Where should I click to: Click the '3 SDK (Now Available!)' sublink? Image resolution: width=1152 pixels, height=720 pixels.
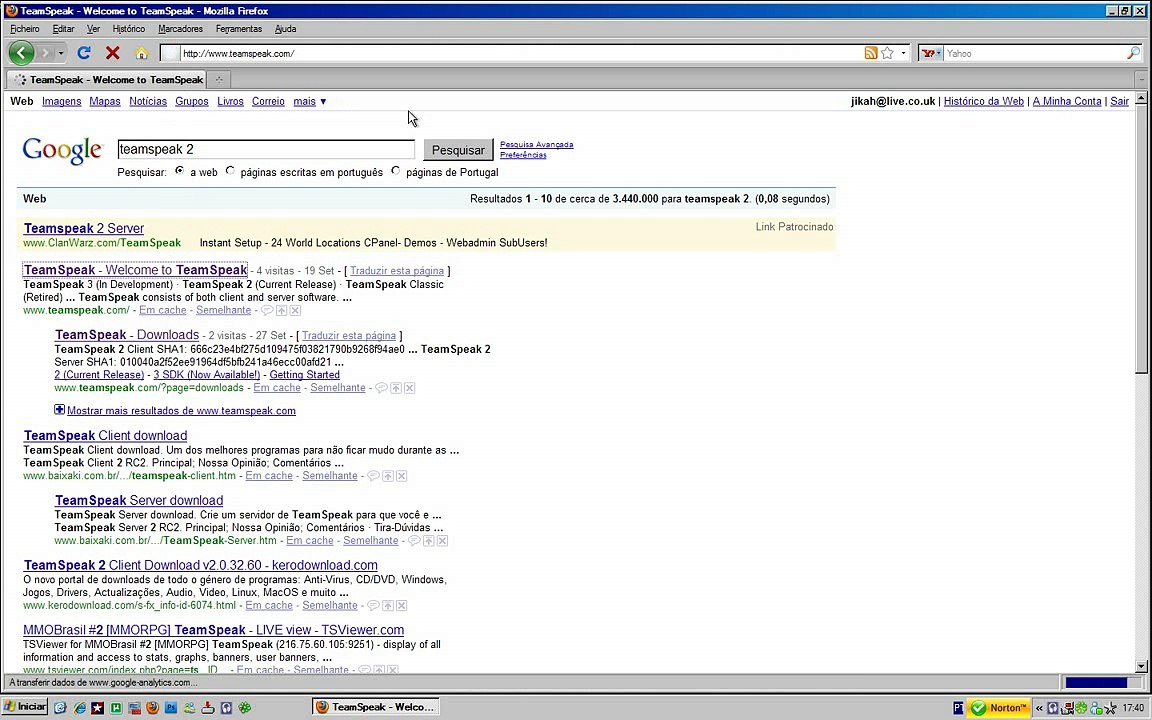pyautogui.click(x=206, y=375)
